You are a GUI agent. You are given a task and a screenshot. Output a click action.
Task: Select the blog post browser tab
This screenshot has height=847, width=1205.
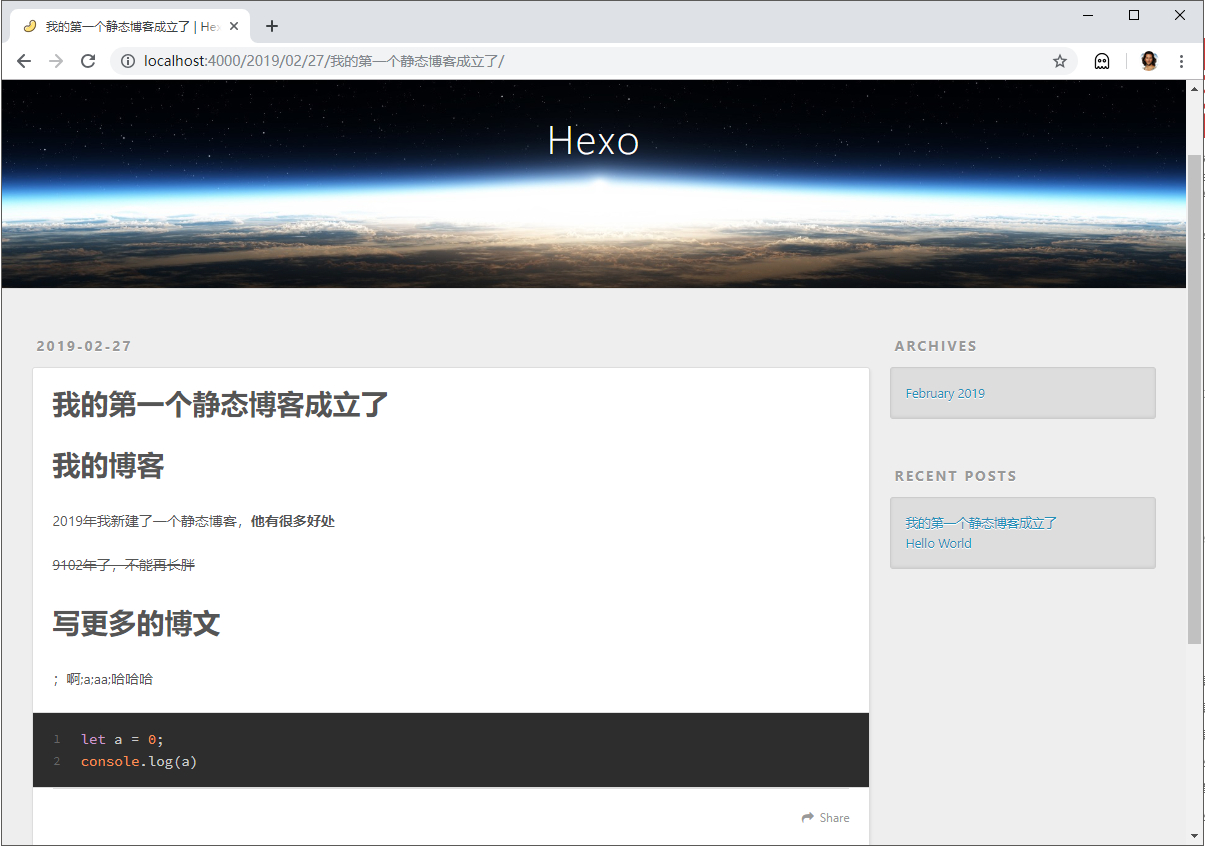(x=129, y=27)
